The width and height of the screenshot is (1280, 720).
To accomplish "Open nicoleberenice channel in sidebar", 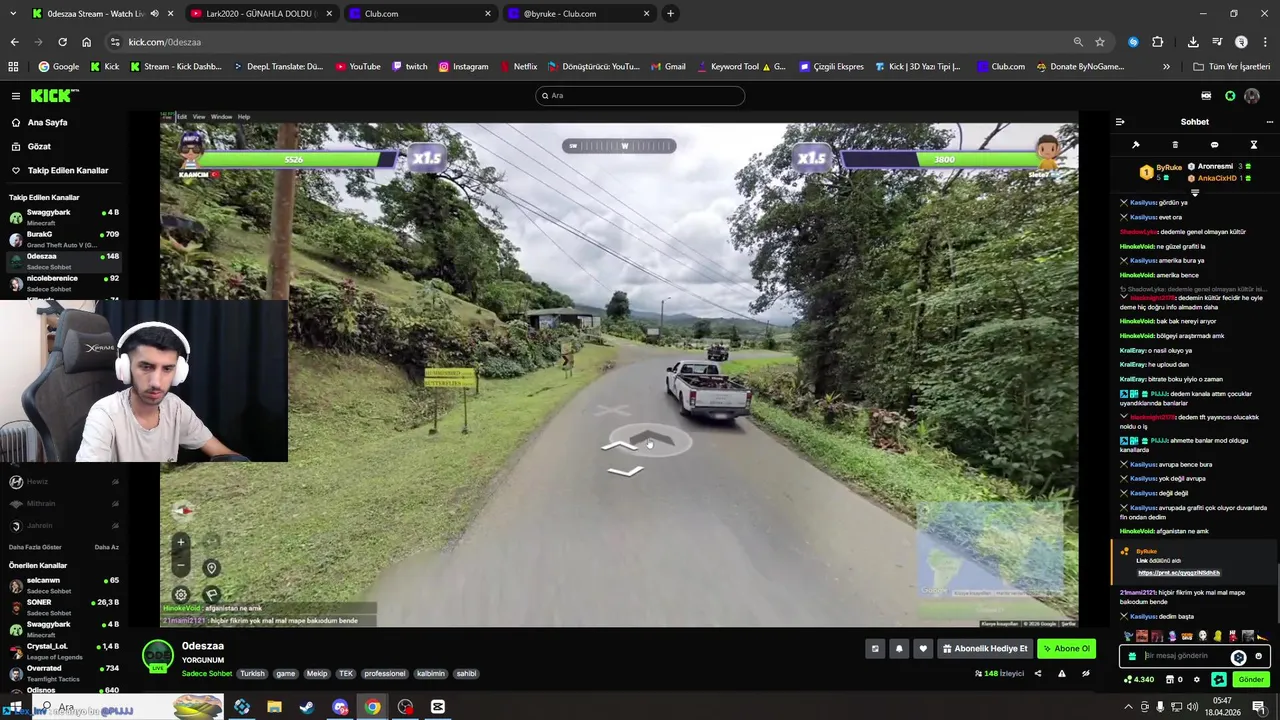I will [x=62, y=282].
